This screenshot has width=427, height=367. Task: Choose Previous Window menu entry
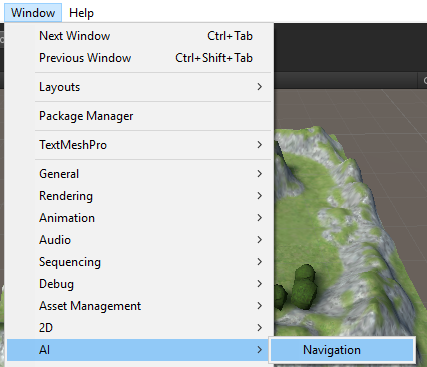point(139,58)
